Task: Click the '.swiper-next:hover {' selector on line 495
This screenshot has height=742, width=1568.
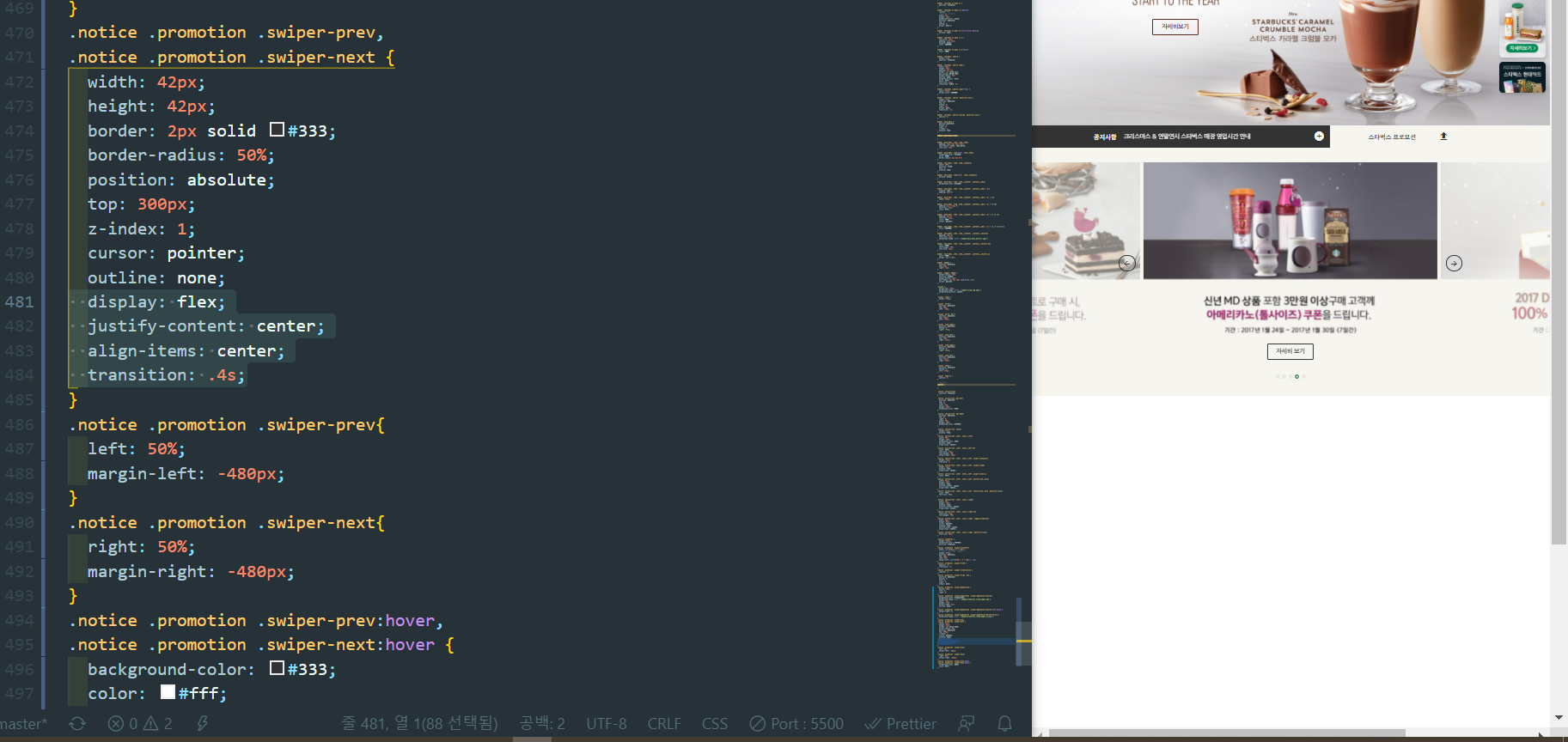Action: [356, 644]
